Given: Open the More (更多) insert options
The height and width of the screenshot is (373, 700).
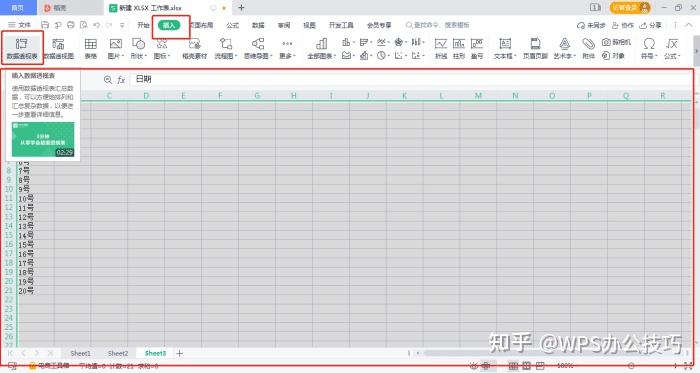Looking at the screenshot, I should coord(288,48).
